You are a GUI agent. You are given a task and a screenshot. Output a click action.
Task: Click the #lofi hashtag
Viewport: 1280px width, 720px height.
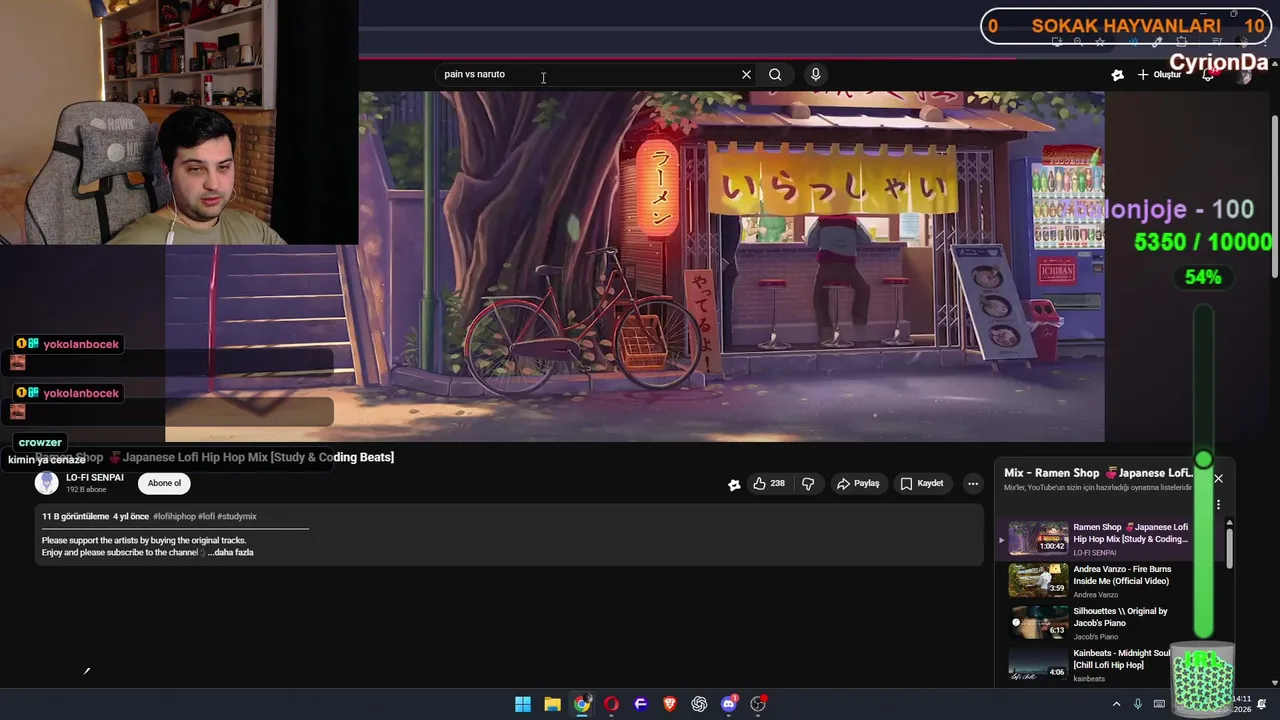click(206, 516)
